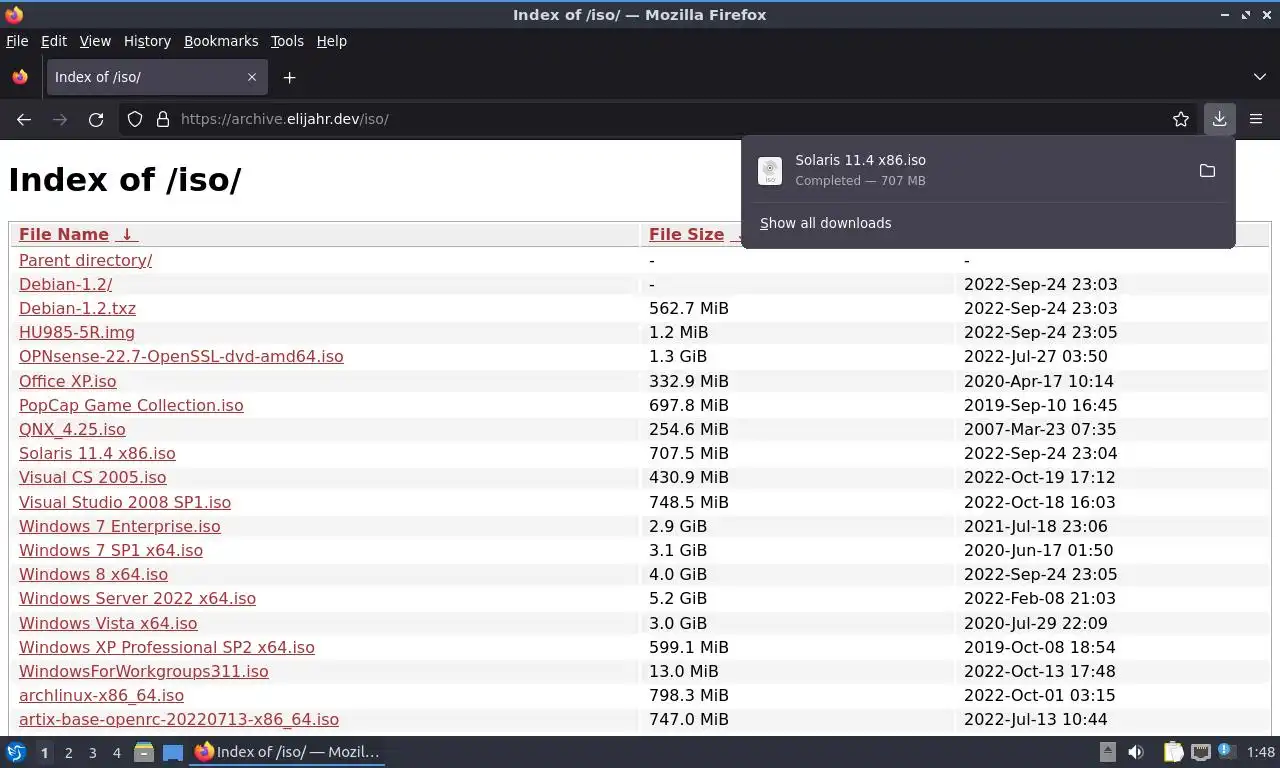Click the Solaris 11.4 x86.iso listing link
Viewport: 1280px width, 768px height.
point(97,453)
